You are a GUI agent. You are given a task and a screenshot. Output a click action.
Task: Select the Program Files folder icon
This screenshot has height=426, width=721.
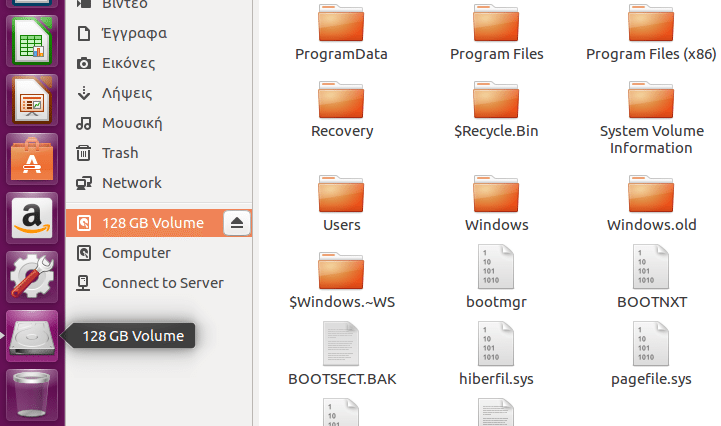[x=496, y=23]
